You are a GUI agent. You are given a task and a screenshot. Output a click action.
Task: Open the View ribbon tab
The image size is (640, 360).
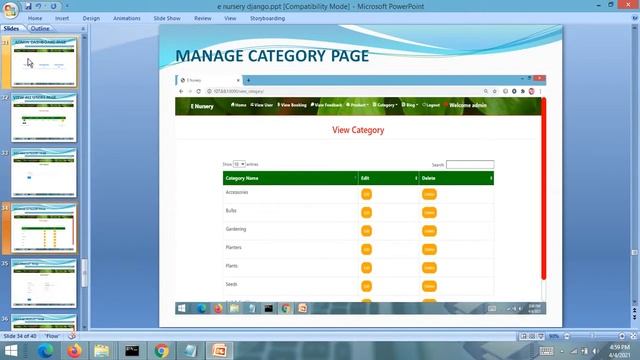[230, 18]
